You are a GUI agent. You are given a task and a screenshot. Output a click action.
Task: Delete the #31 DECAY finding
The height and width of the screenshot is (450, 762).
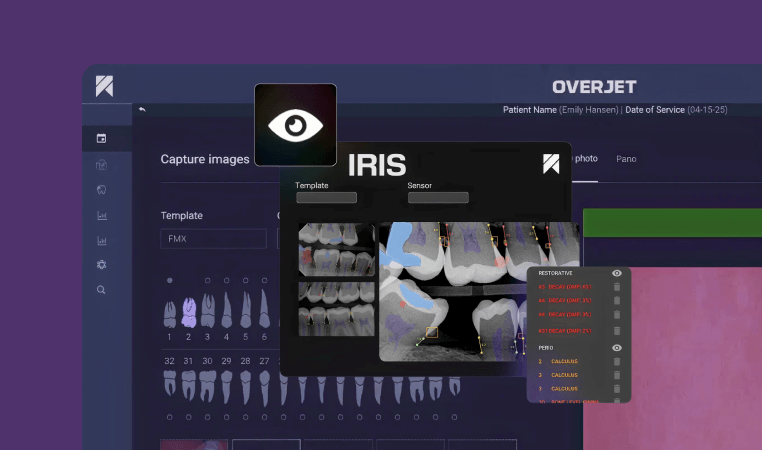pyautogui.click(x=617, y=331)
